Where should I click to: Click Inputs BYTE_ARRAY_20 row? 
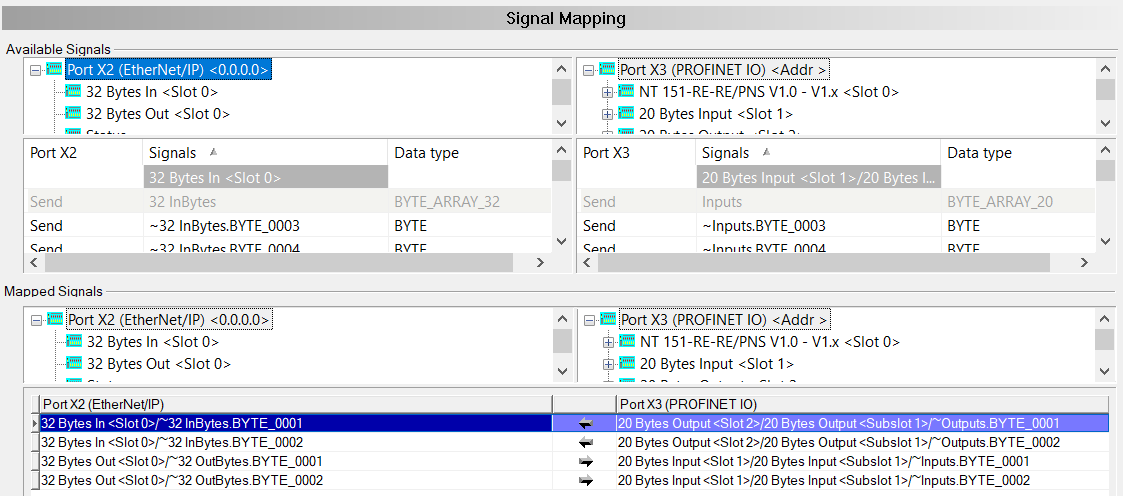(836, 202)
